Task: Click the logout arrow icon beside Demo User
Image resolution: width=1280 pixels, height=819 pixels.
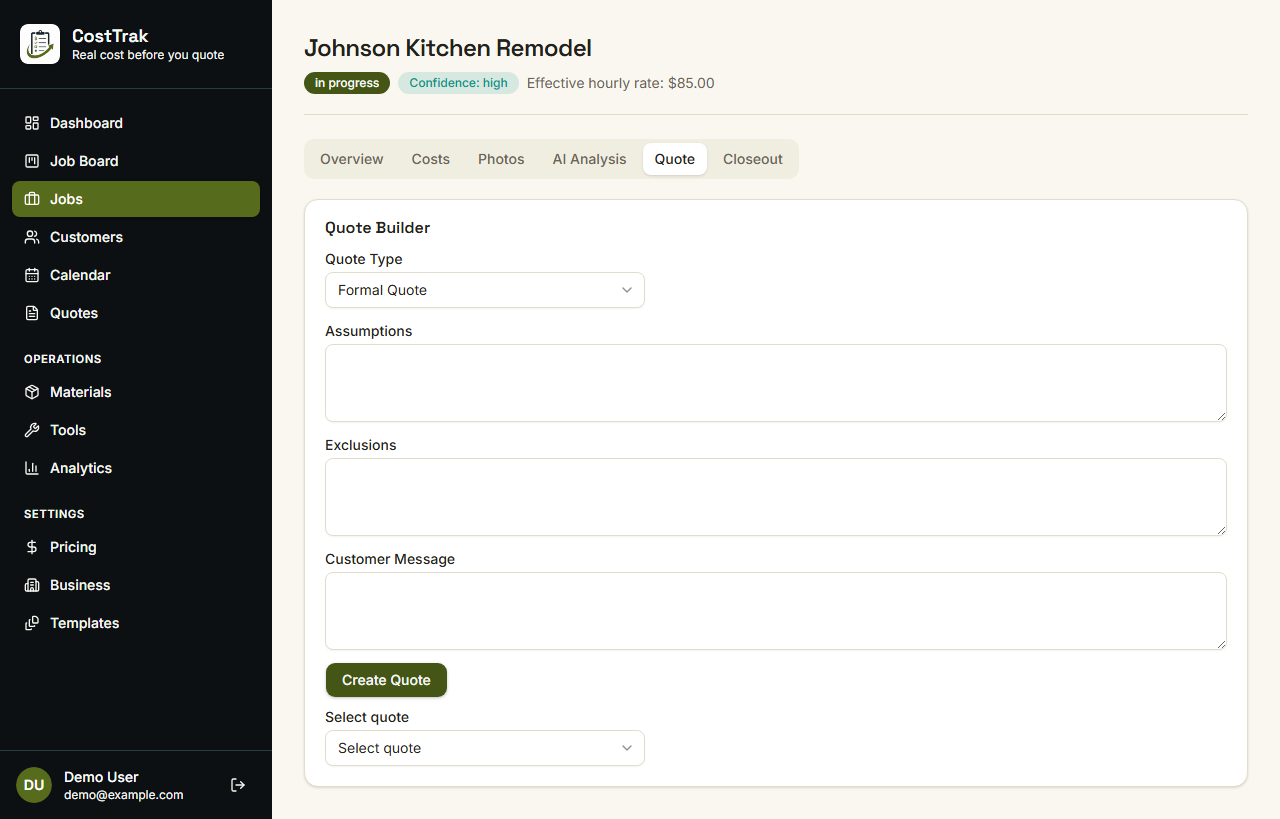Action: [238, 785]
